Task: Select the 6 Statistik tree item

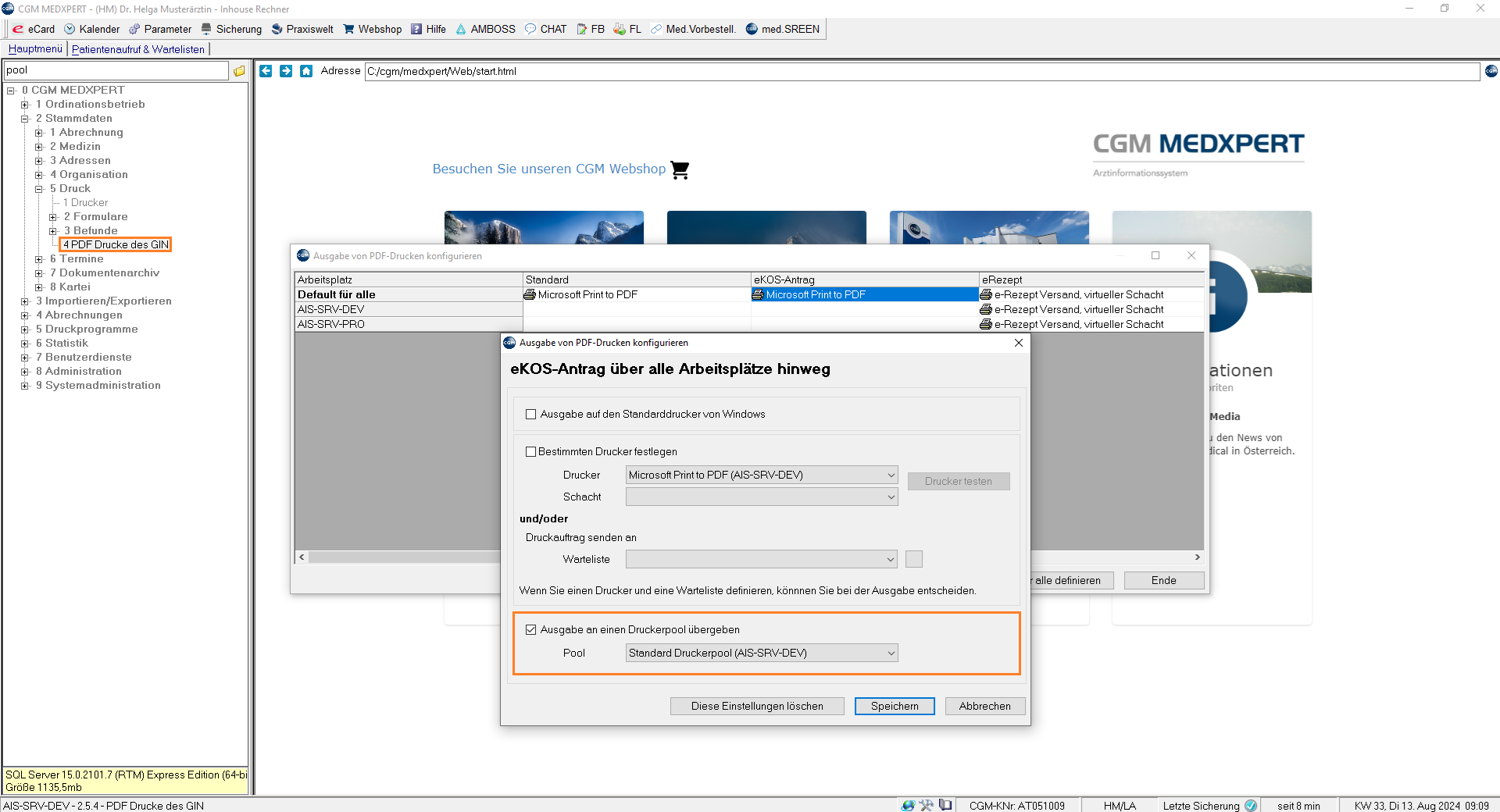Action: coord(62,343)
